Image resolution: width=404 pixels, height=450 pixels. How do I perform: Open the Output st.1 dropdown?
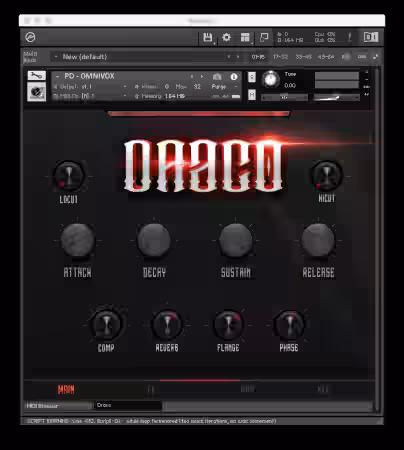coord(90,87)
